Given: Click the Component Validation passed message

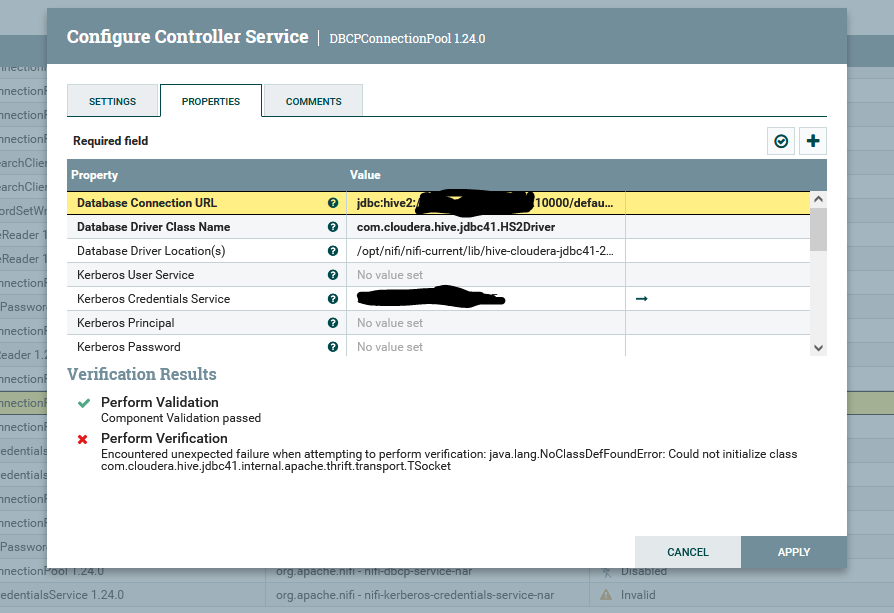Looking at the screenshot, I should pos(181,418).
